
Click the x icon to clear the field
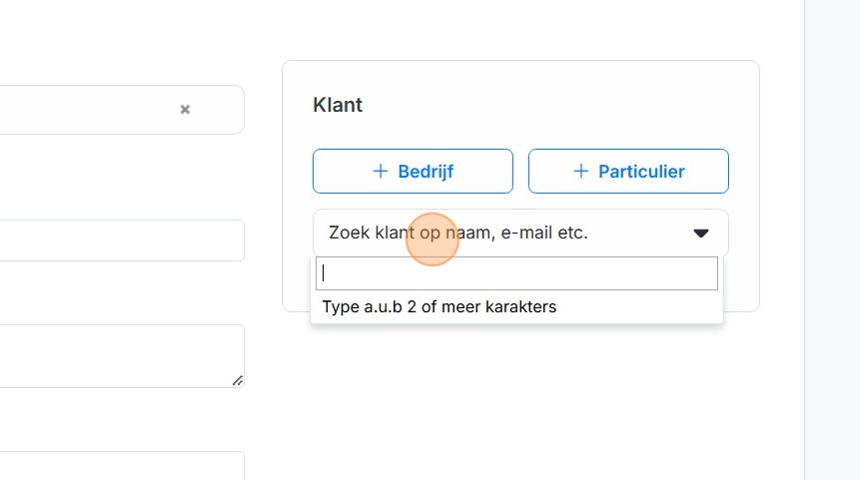click(185, 110)
